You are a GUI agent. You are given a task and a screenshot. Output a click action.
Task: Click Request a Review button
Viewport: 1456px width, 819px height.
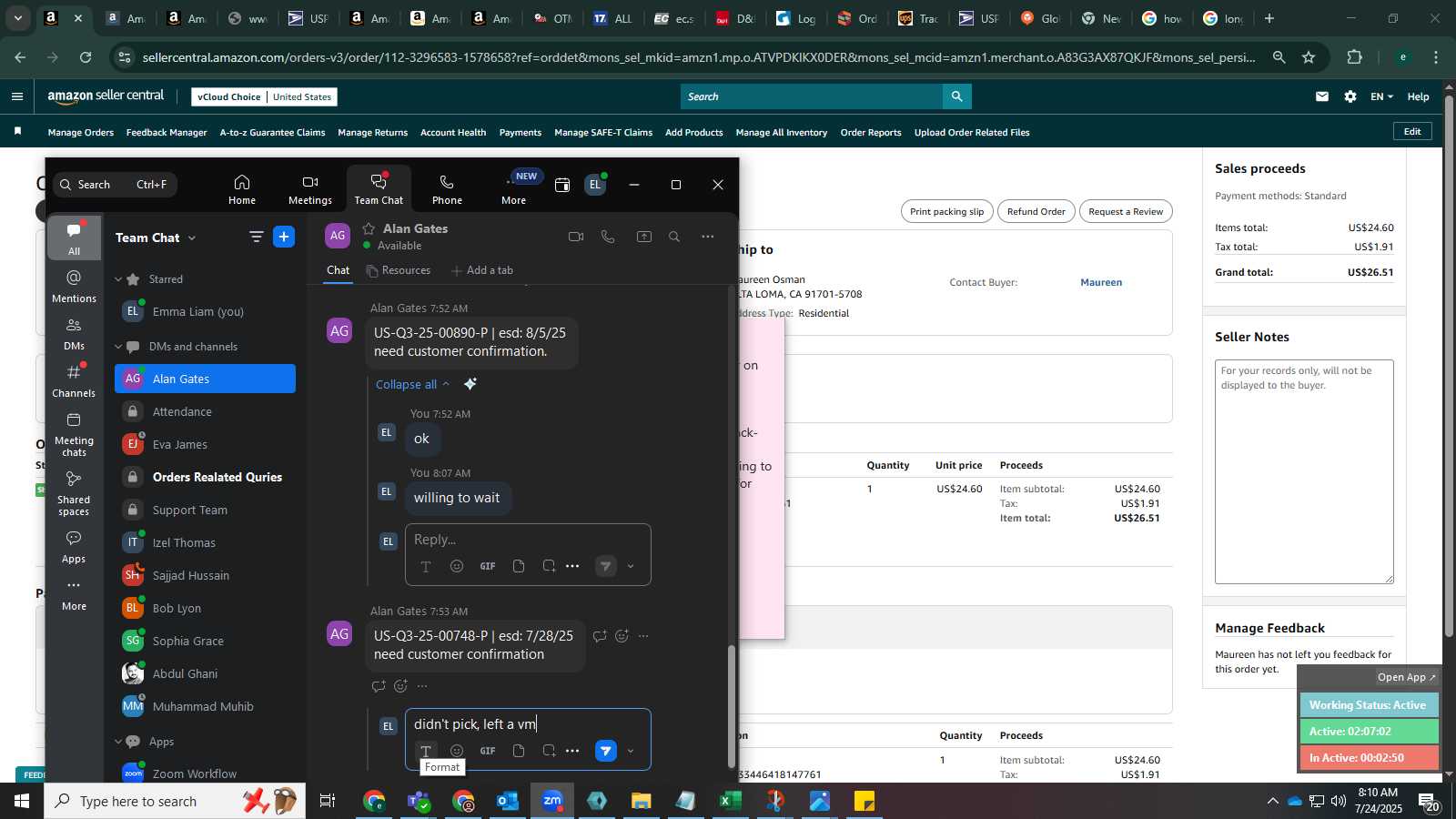[x=1126, y=211]
